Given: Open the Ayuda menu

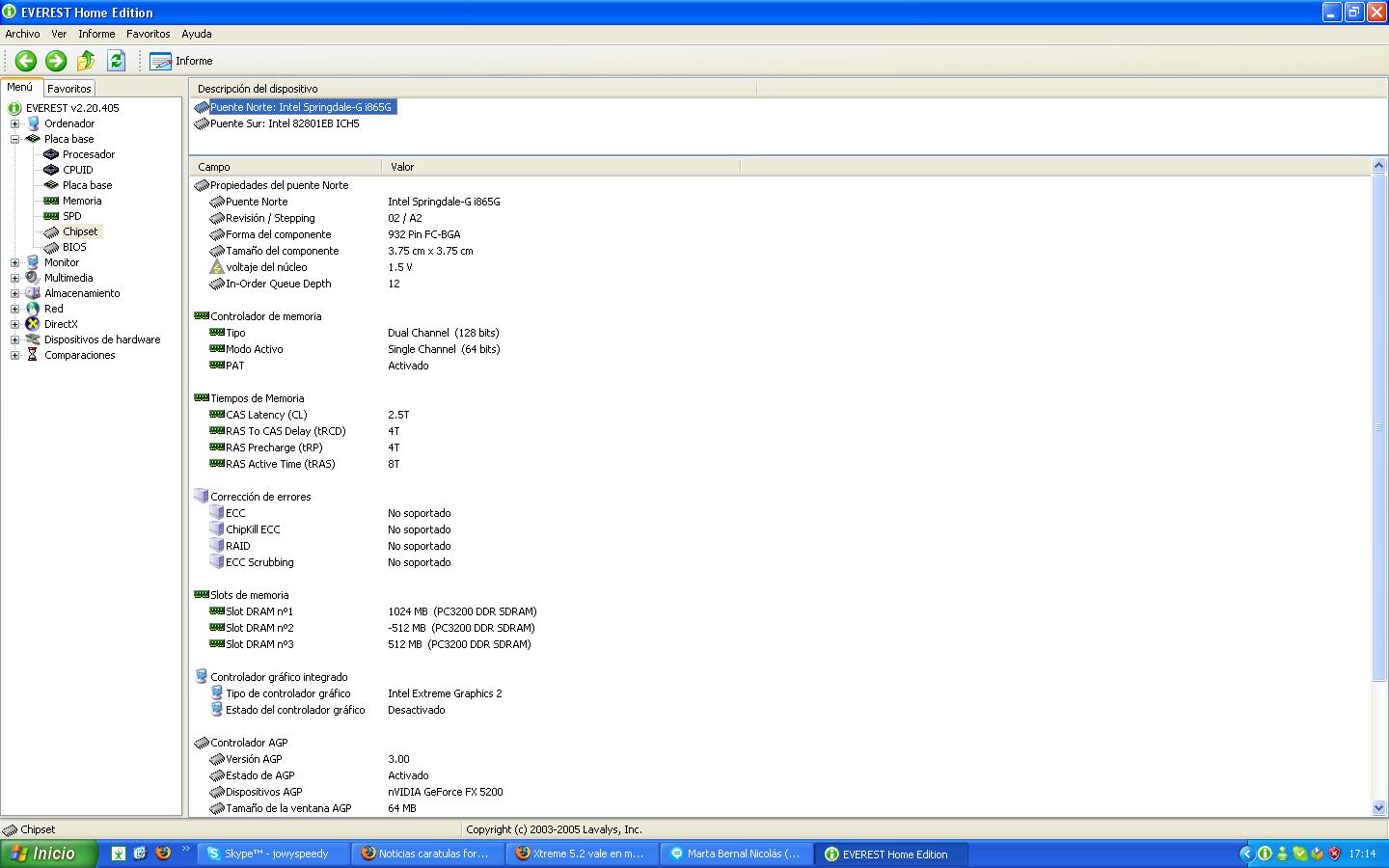Looking at the screenshot, I should 197,34.
